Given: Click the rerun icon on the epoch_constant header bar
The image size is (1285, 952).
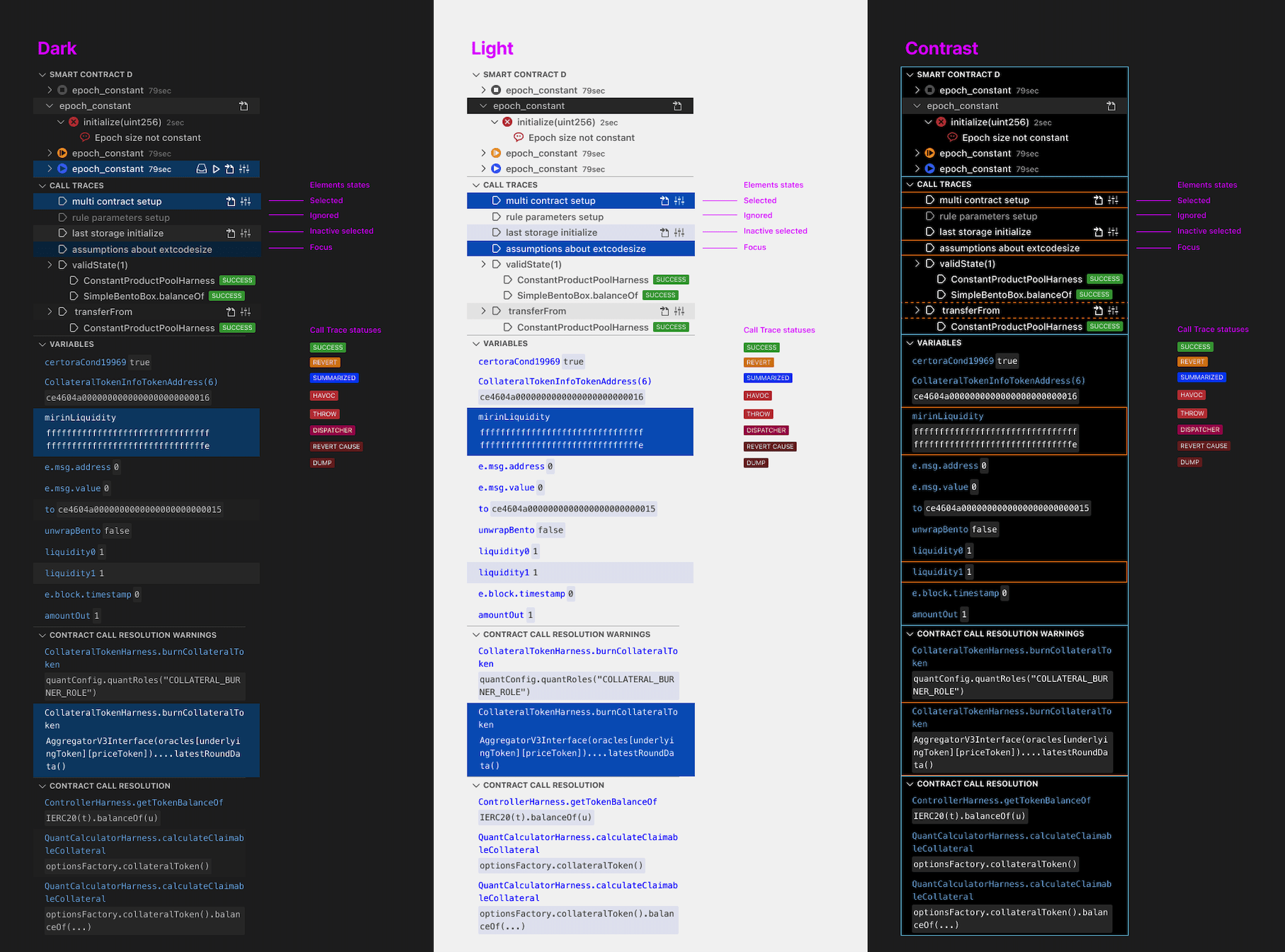Looking at the screenshot, I should (x=244, y=106).
